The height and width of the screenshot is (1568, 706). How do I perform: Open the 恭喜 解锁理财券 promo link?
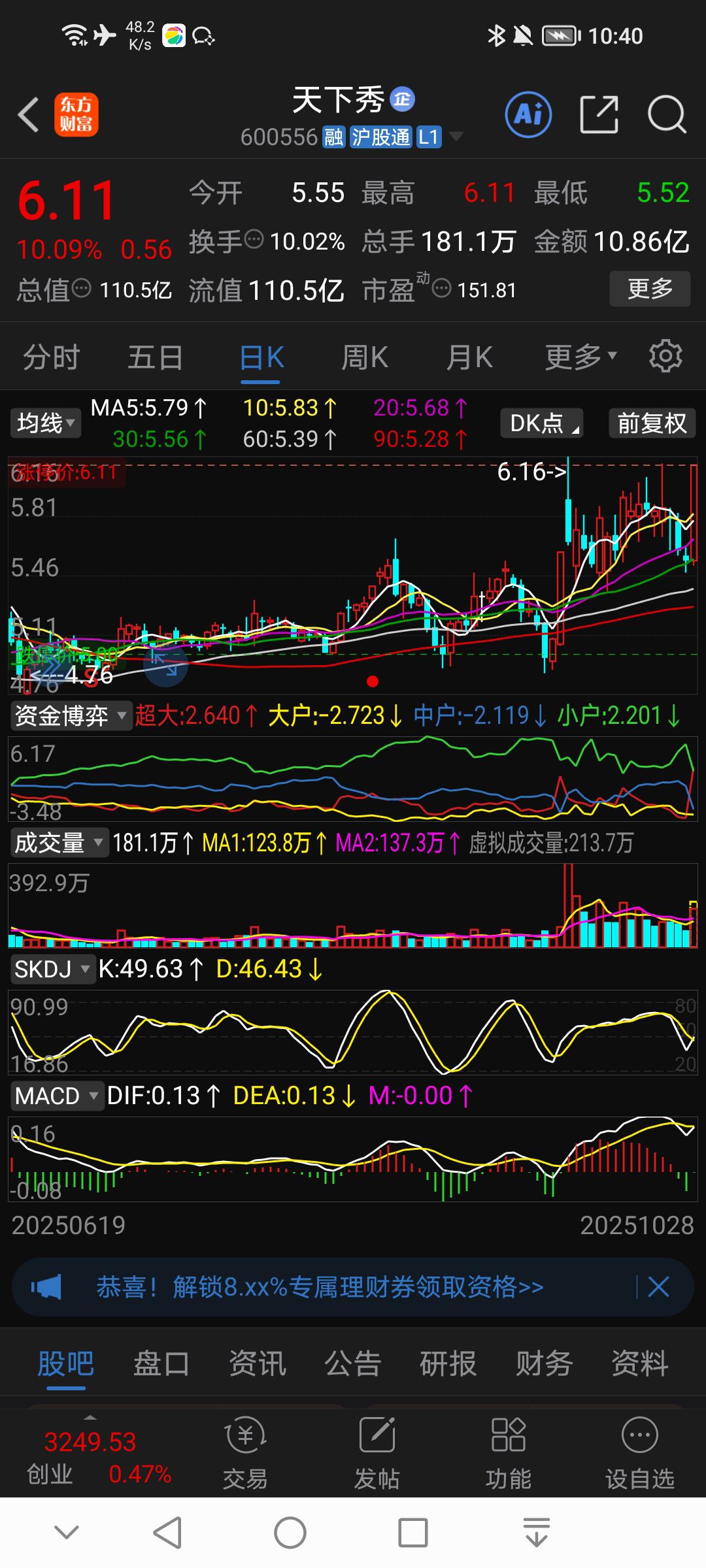coord(320,1287)
